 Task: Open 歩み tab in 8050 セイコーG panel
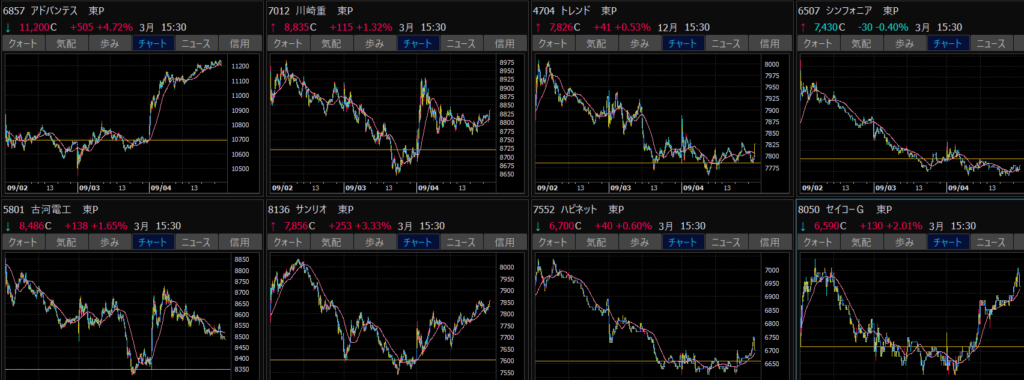coord(906,242)
